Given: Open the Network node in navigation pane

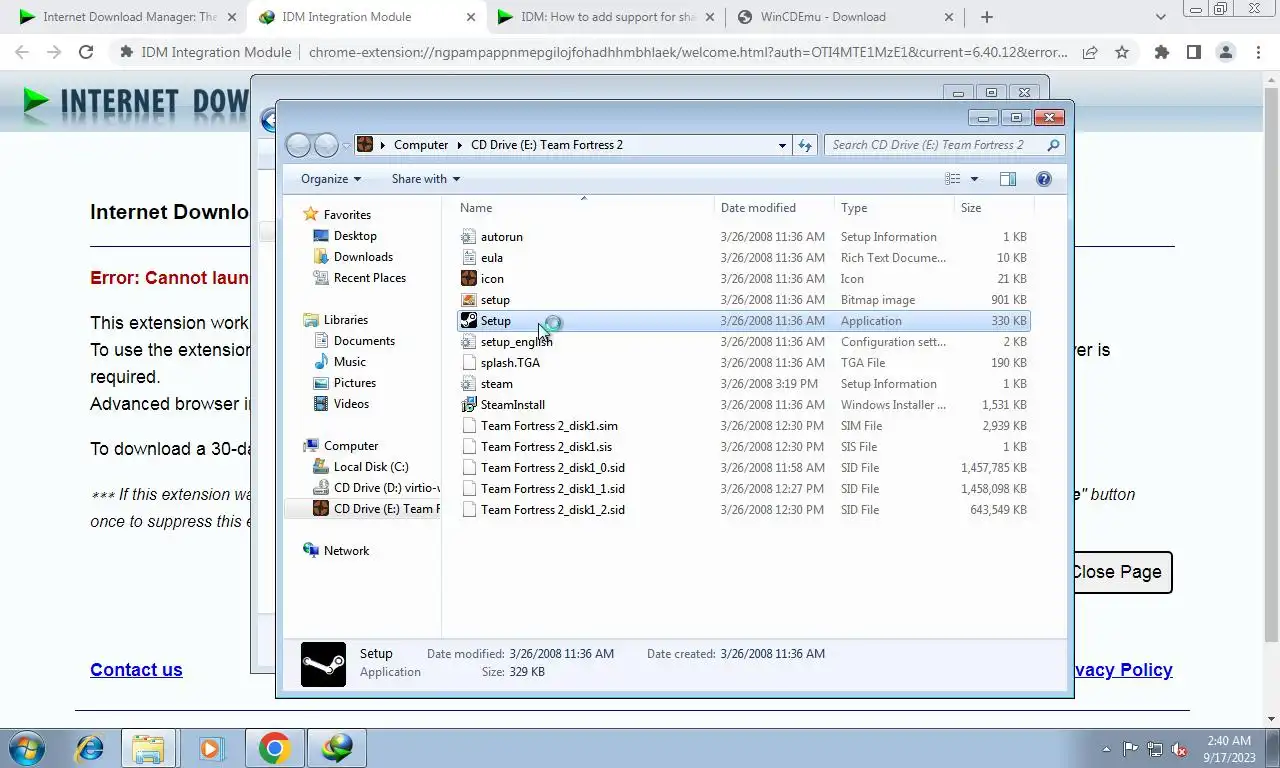Looking at the screenshot, I should 346,551.
